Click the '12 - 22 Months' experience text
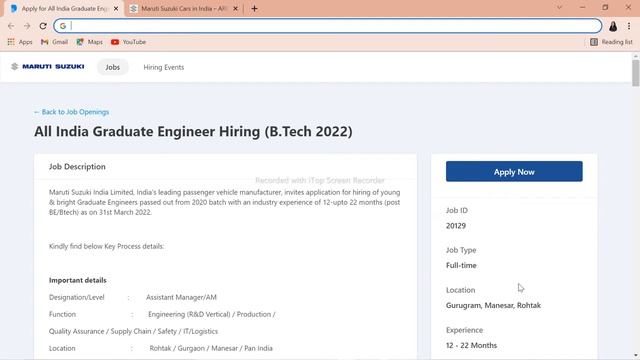This screenshot has height=360, width=640. click(x=471, y=345)
